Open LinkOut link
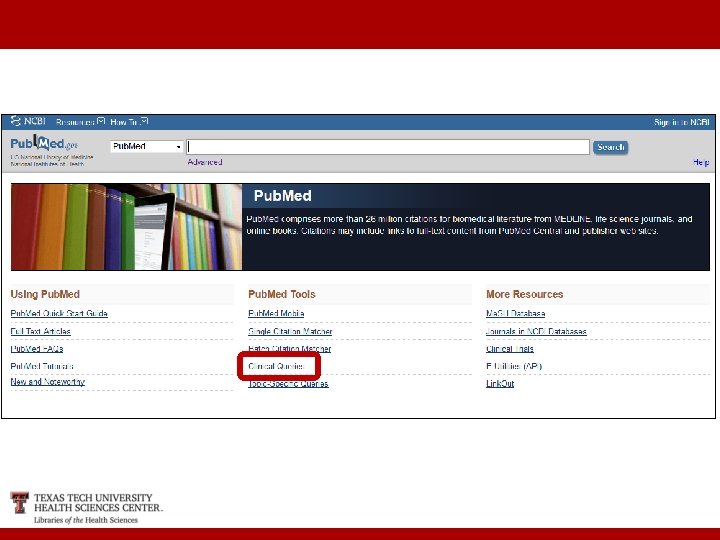The width and height of the screenshot is (720, 540). point(500,384)
